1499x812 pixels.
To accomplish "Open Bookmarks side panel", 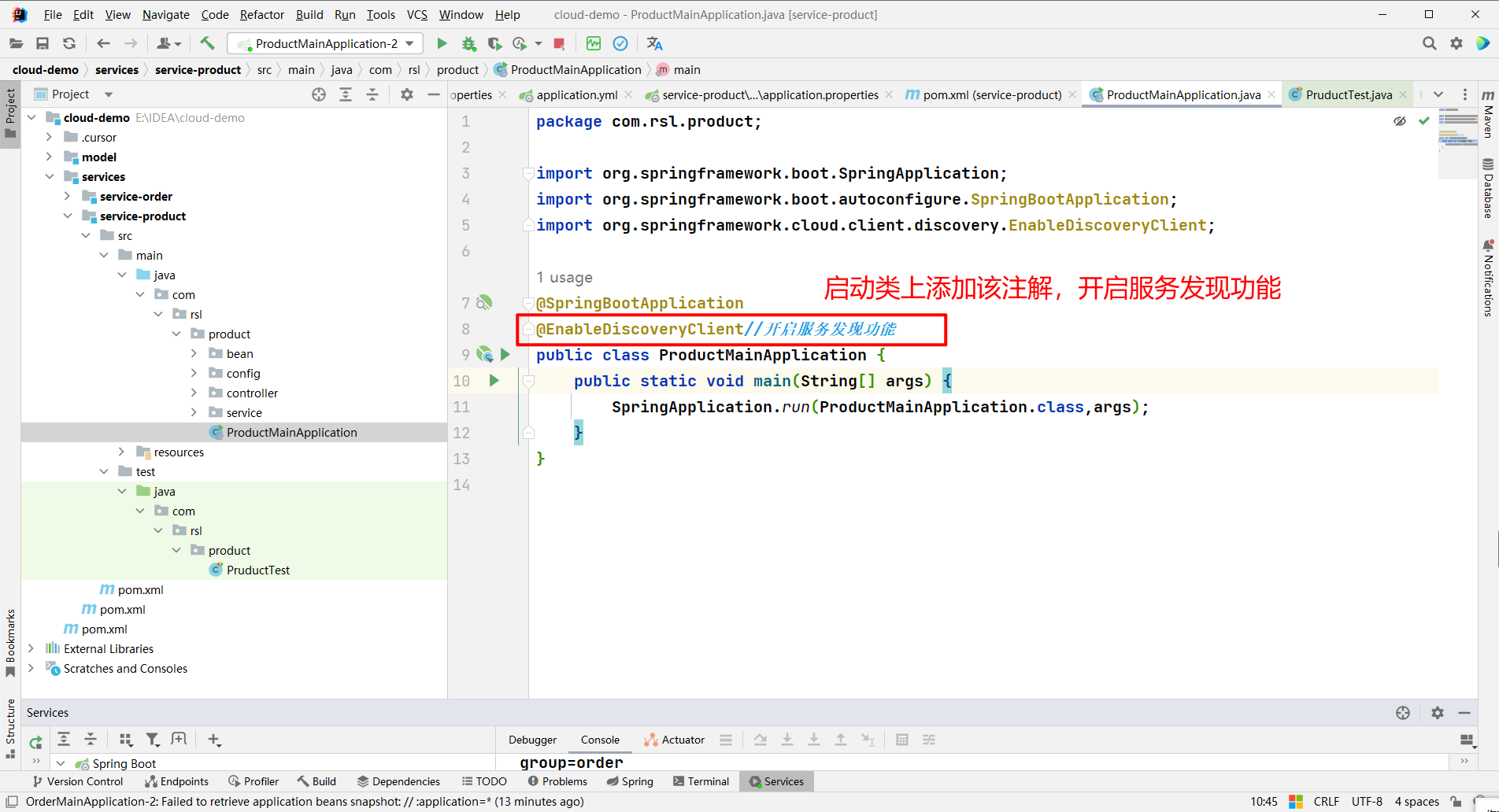I will pyautogui.click(x=10, y=644).
